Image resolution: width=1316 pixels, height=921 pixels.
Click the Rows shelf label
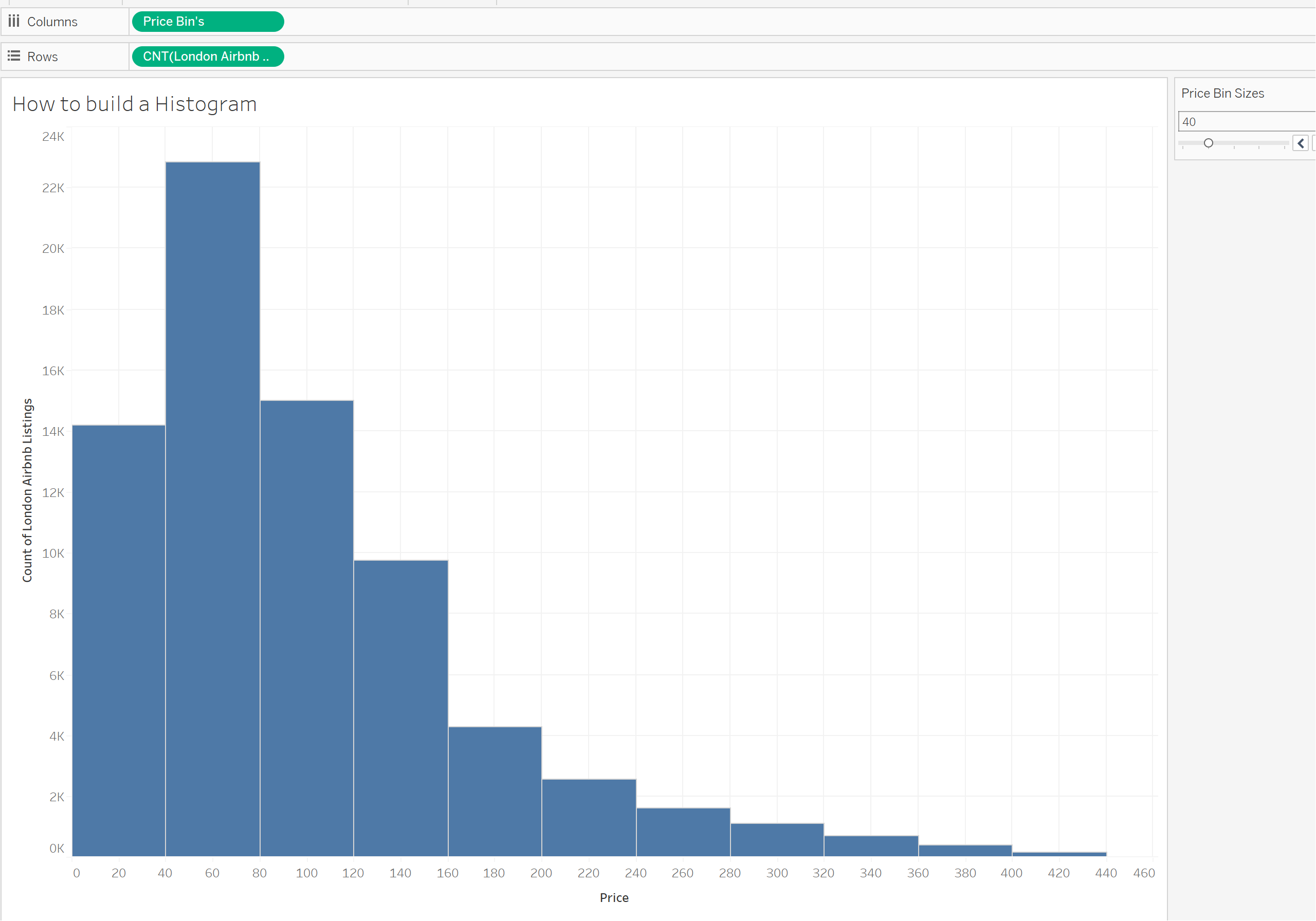[x=43, y=57]
